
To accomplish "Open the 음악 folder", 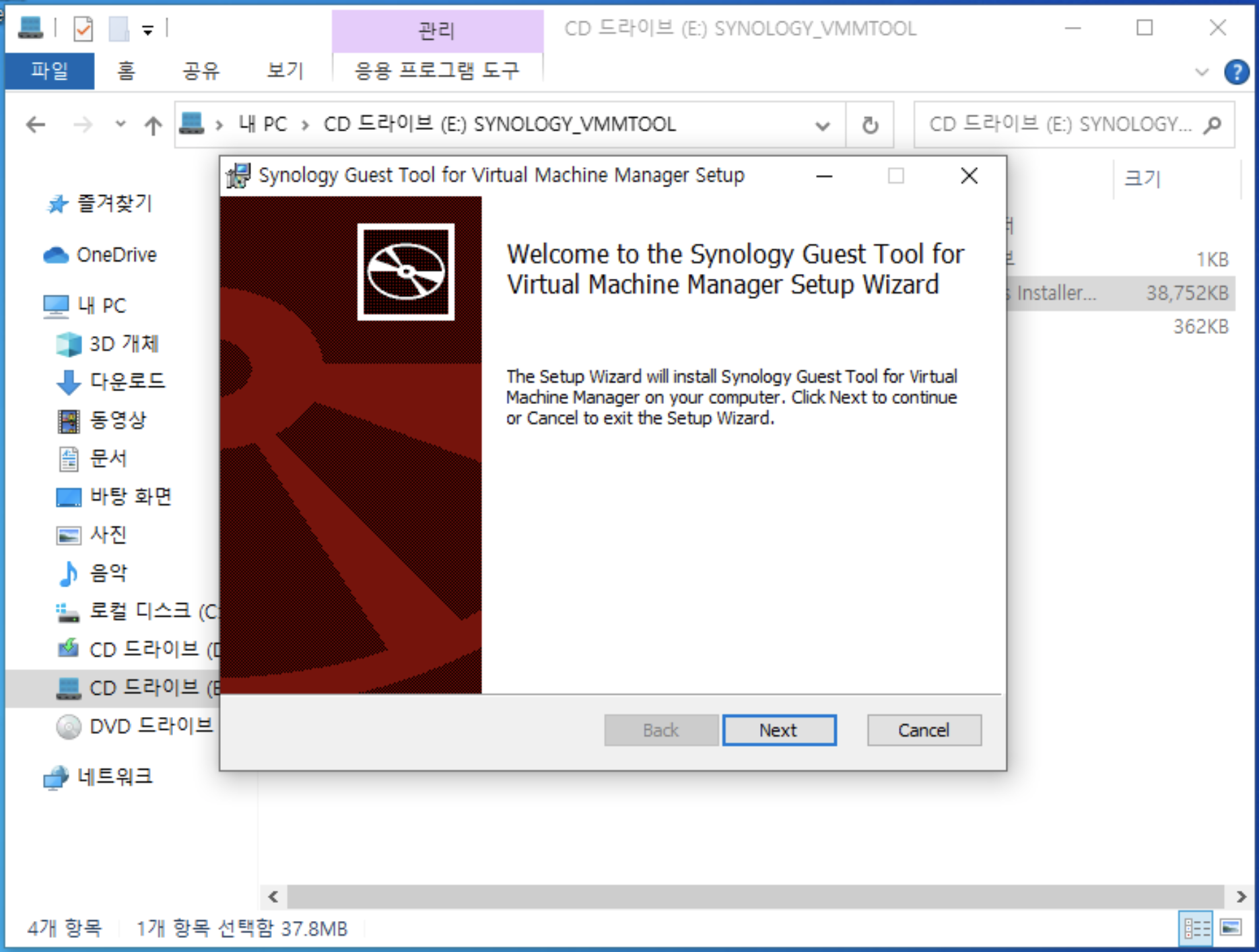I will point(93,573).
